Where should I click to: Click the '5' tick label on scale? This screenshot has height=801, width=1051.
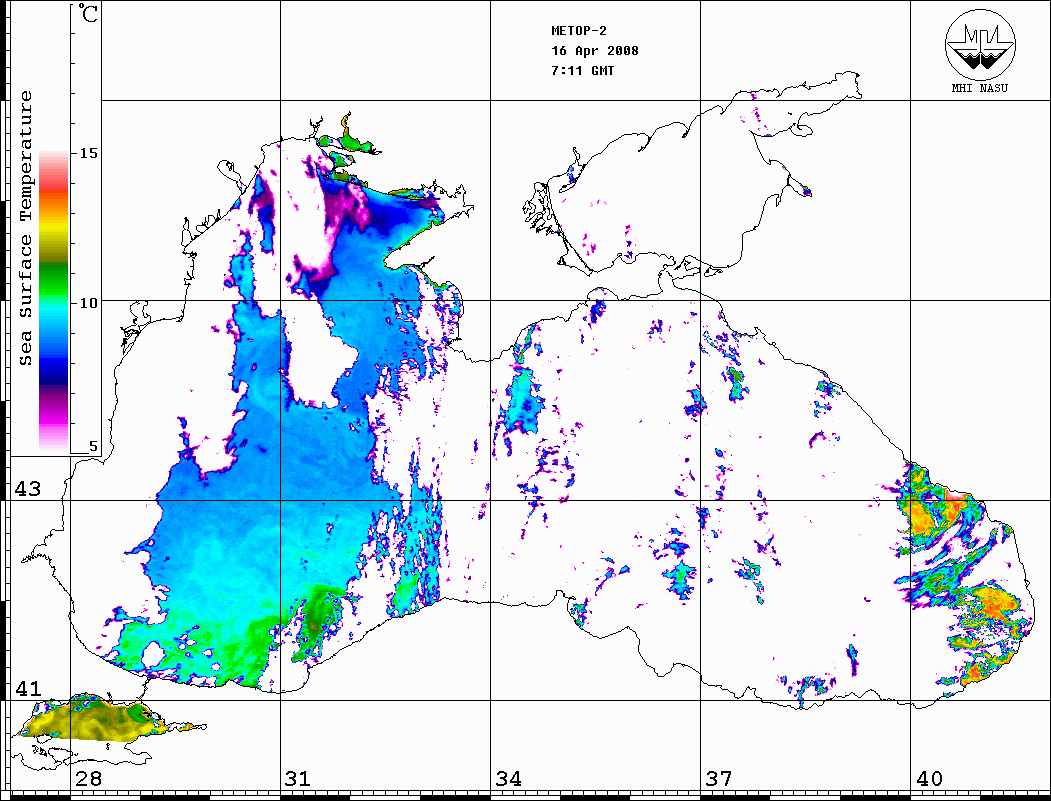pyautogui.click(x=93, y=446)
